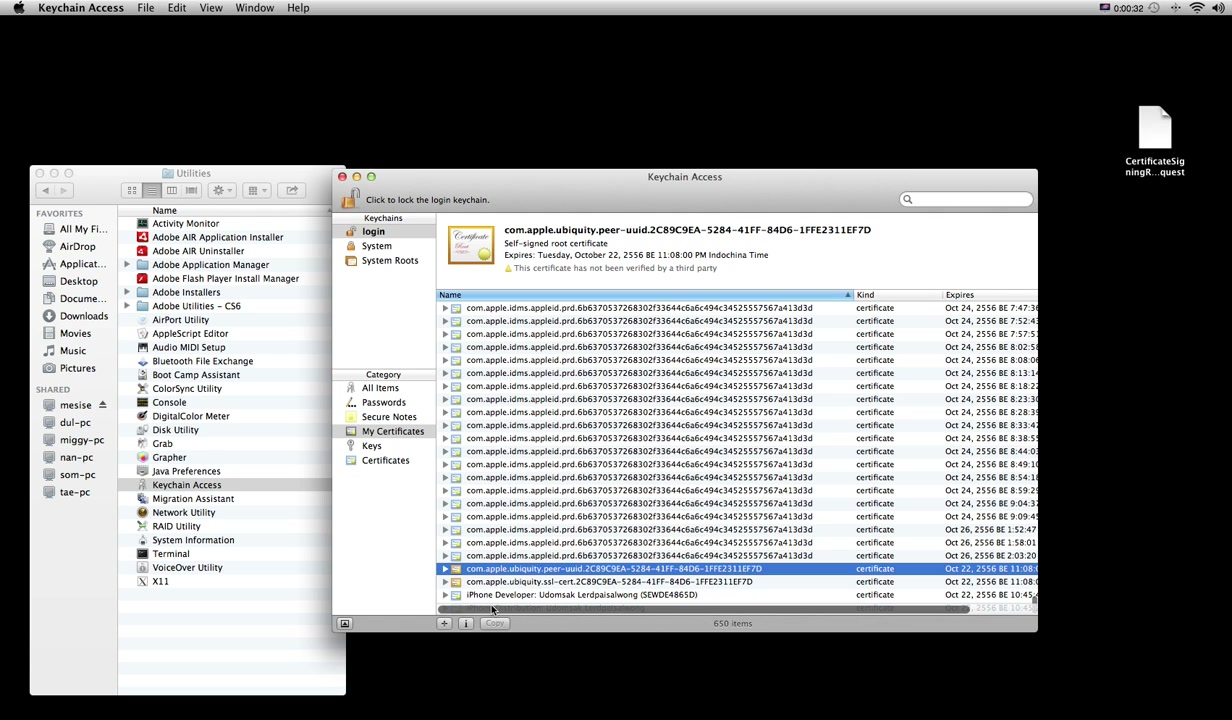Expand the Adobe Installers folder
1232x720 pixels.
127,292
